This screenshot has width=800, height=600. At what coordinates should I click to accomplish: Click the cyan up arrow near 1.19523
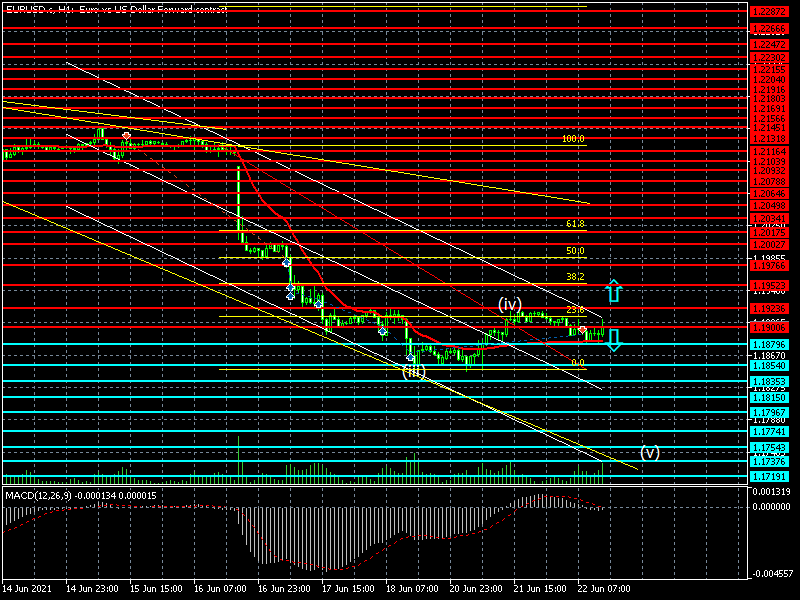(614, 290)
